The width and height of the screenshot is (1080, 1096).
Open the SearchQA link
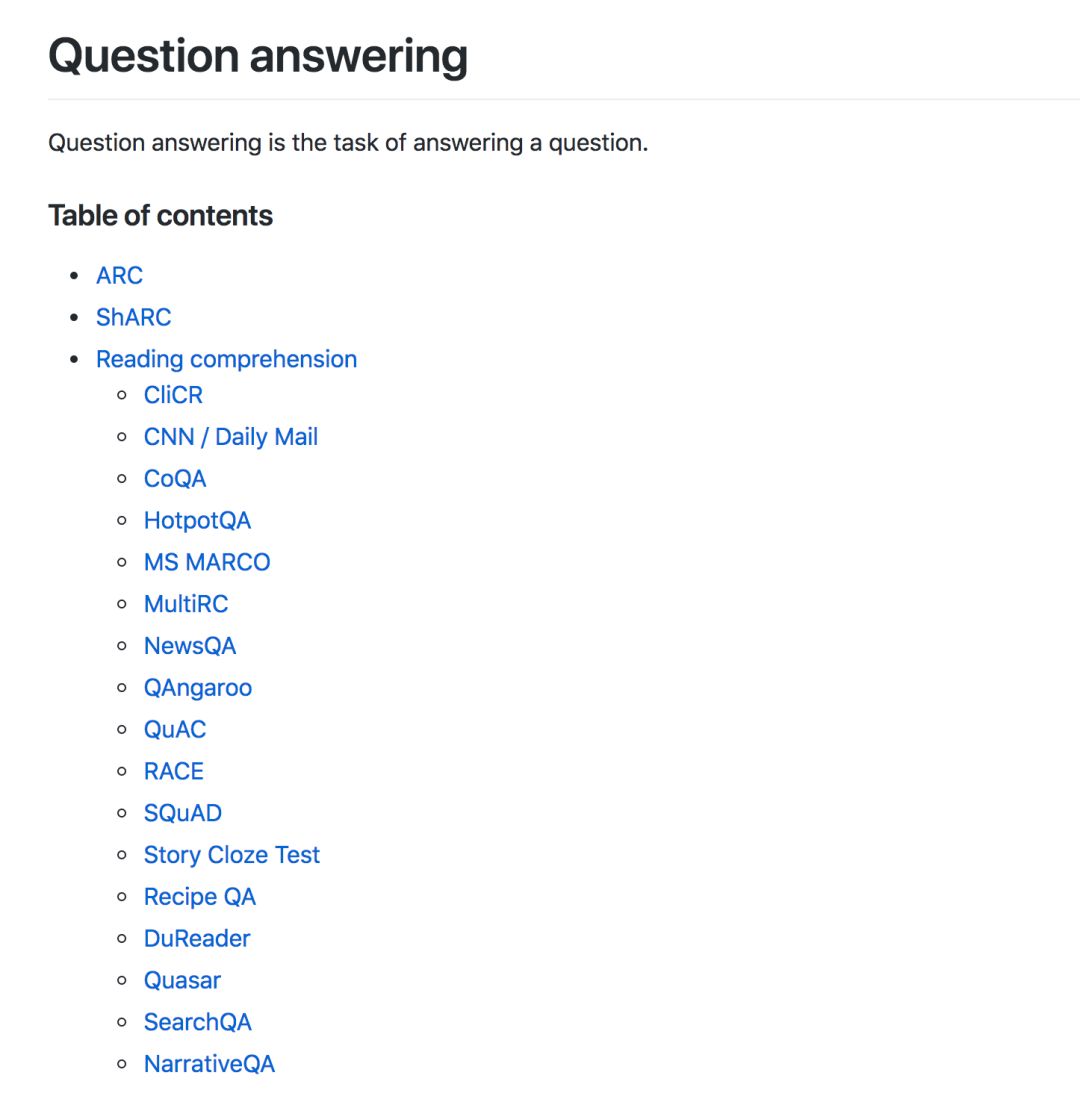point(198,1022)
